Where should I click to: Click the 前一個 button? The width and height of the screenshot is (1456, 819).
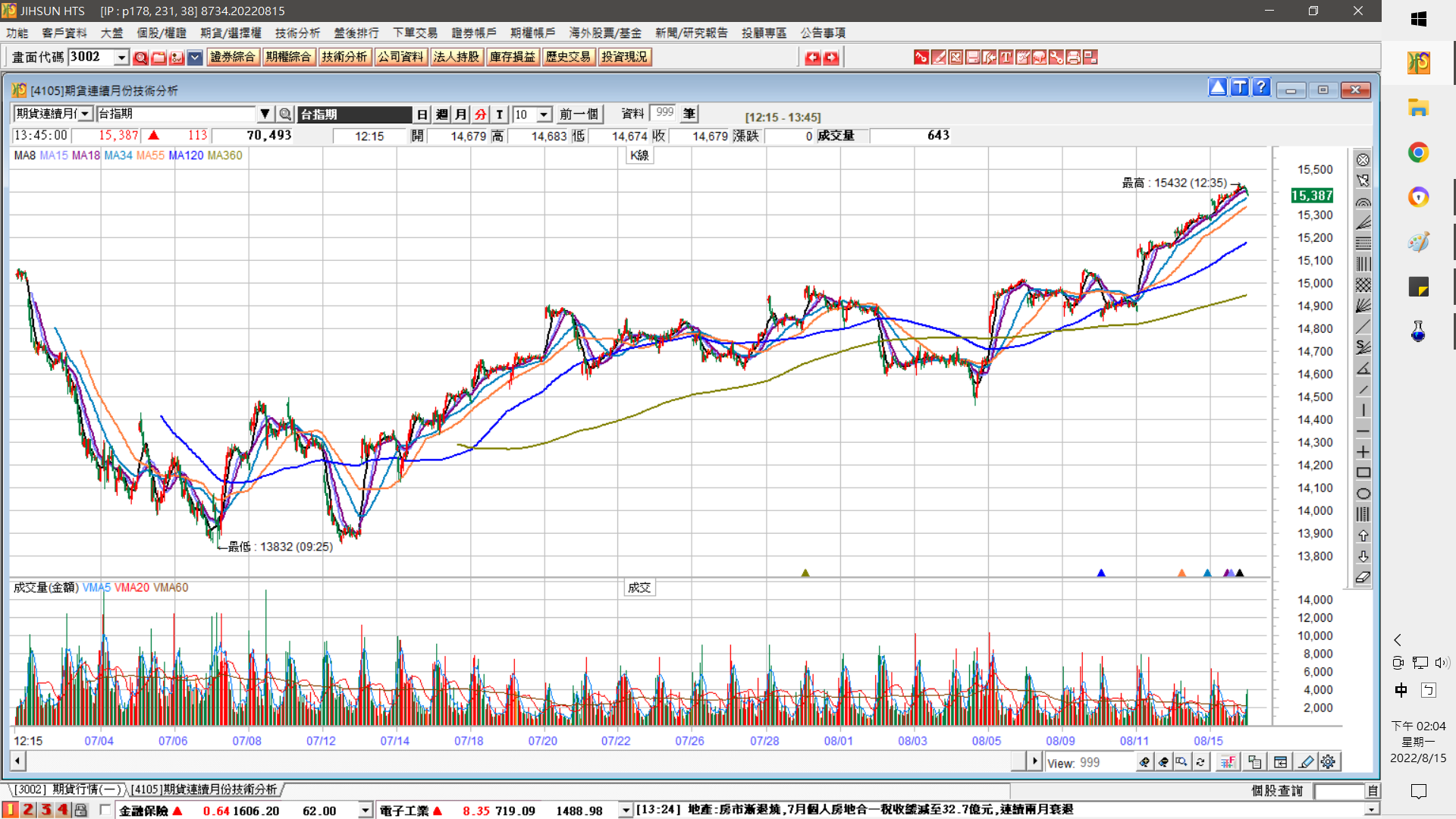[579, 115]
